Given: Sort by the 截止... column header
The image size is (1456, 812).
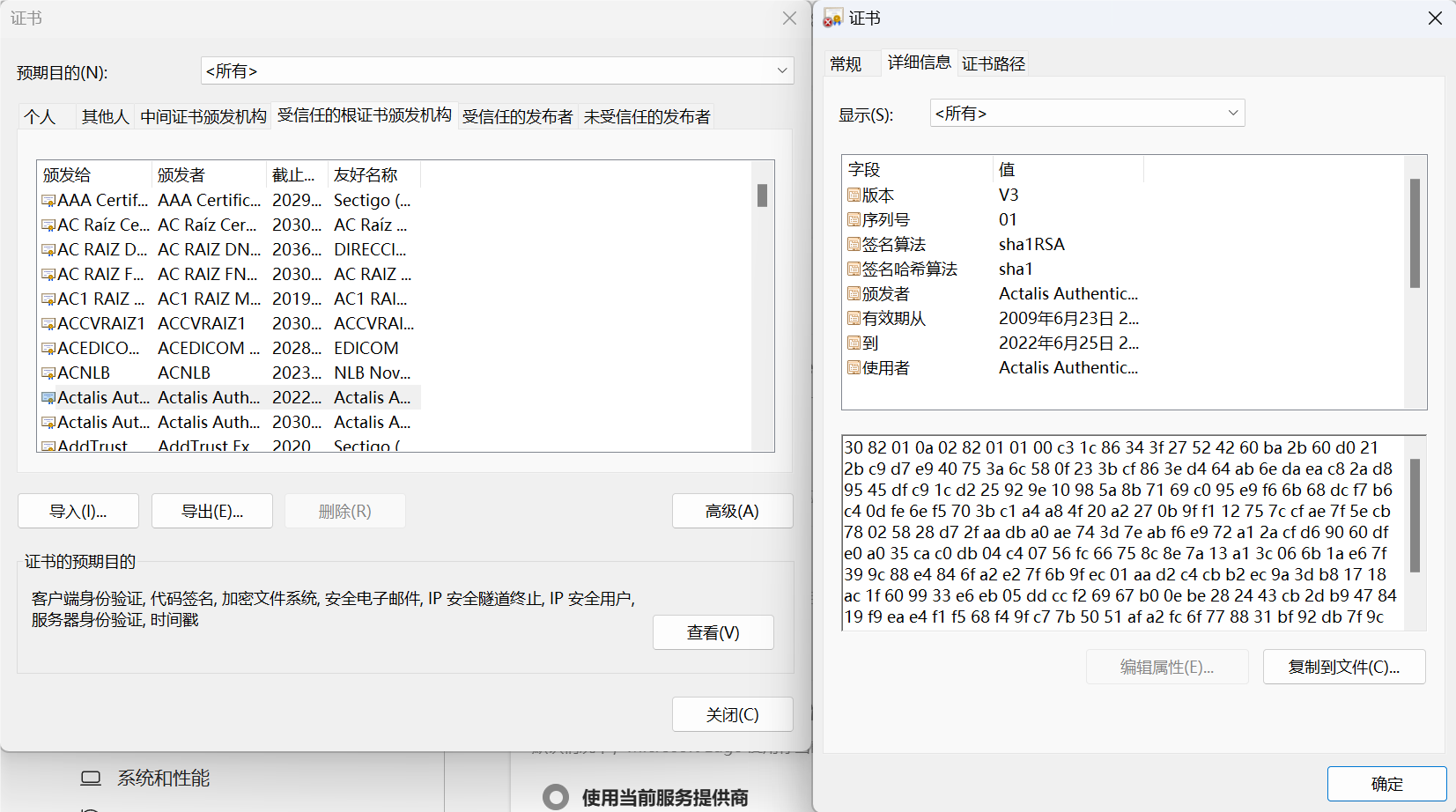Looking at the screenshot, I should click(297, 174).
